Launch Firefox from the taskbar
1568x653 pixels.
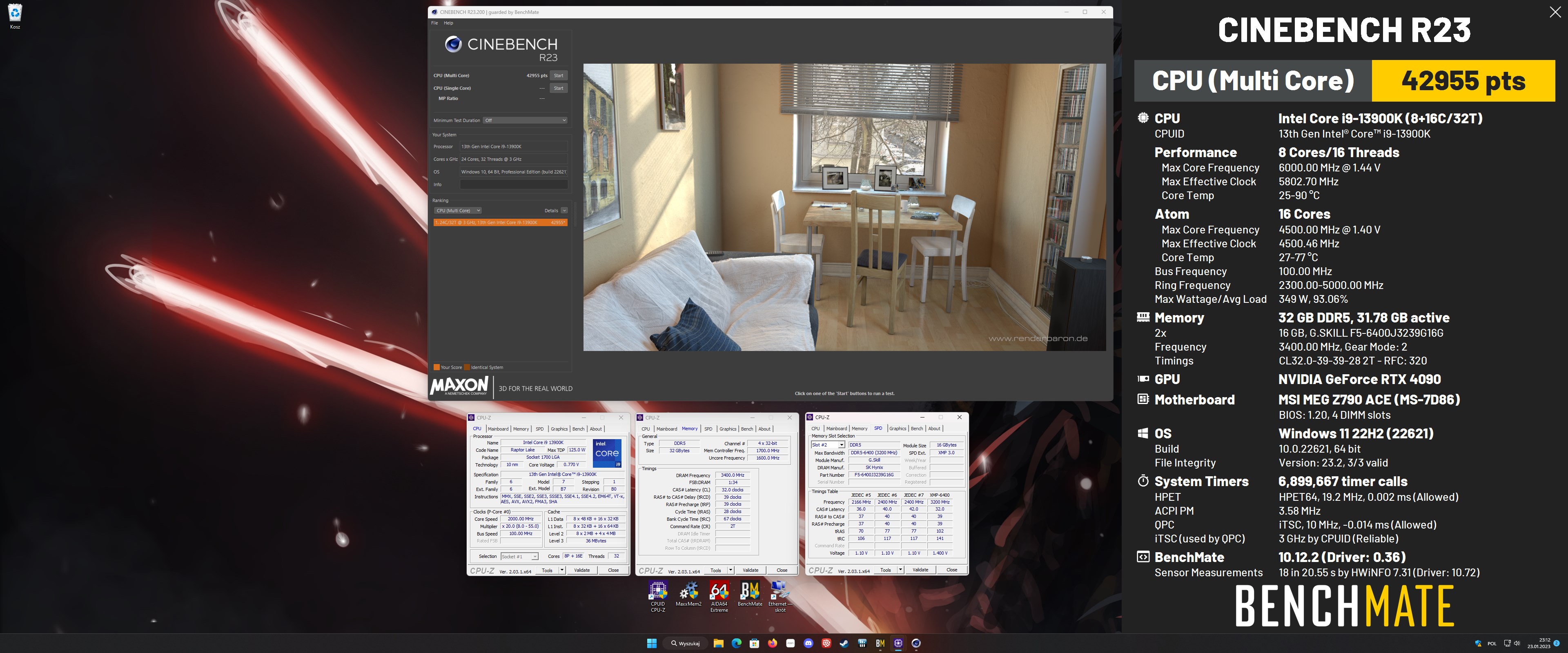tap(773, 643)
